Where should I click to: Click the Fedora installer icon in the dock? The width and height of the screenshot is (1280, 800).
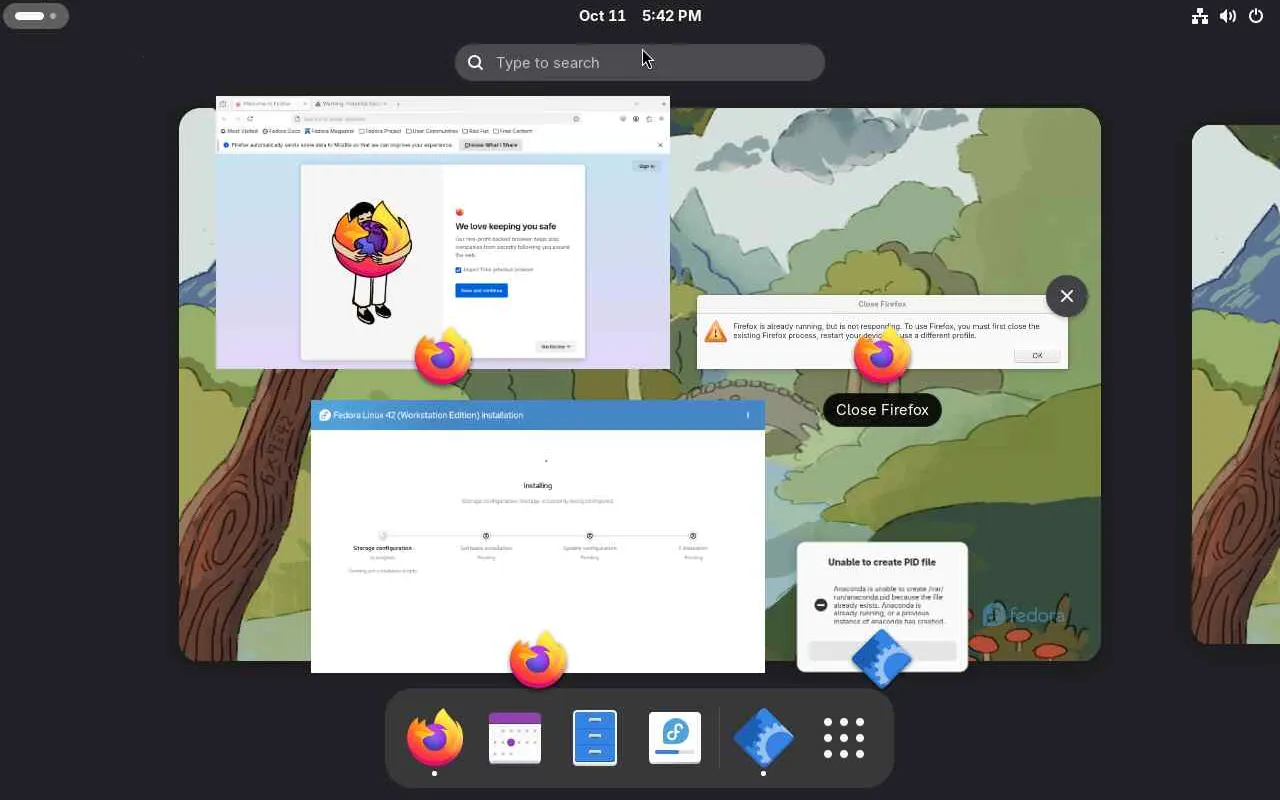pyautogui.click(x=675, y=738)
